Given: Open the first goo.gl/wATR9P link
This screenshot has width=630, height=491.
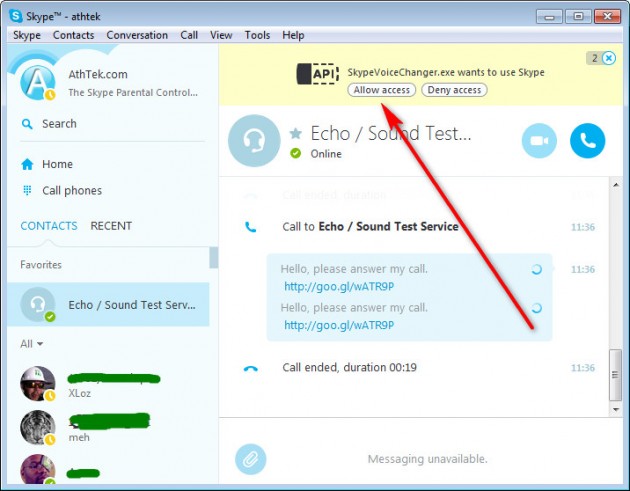Looking at the screenshot, I should point(339,286).
